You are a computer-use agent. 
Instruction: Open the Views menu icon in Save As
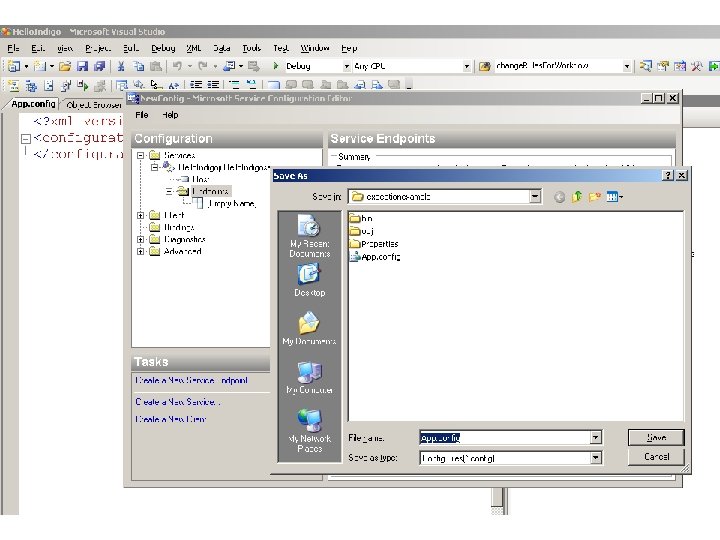[x=614, y=197]
